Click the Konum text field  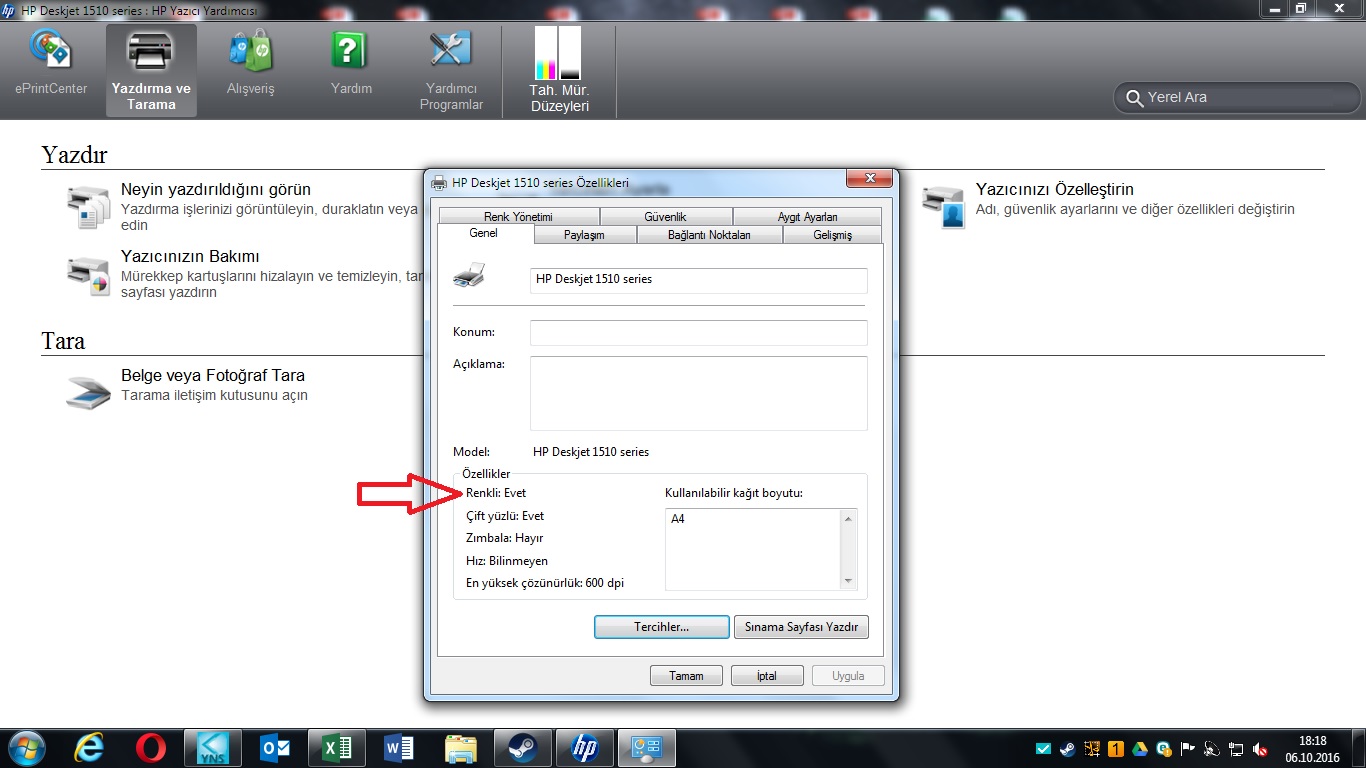pos(698,333)
